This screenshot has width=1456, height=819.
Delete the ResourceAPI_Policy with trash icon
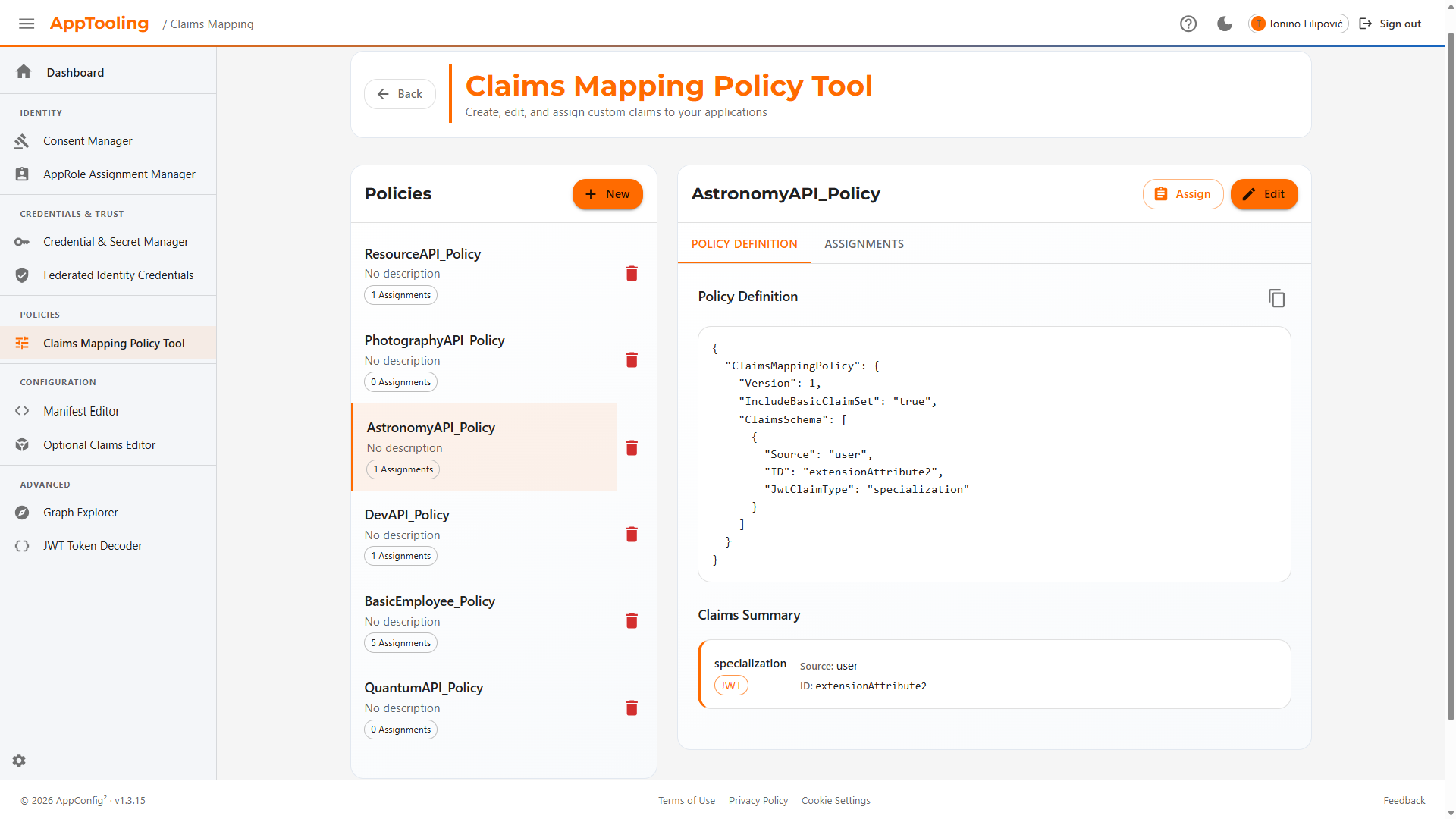tap(632, 274)
